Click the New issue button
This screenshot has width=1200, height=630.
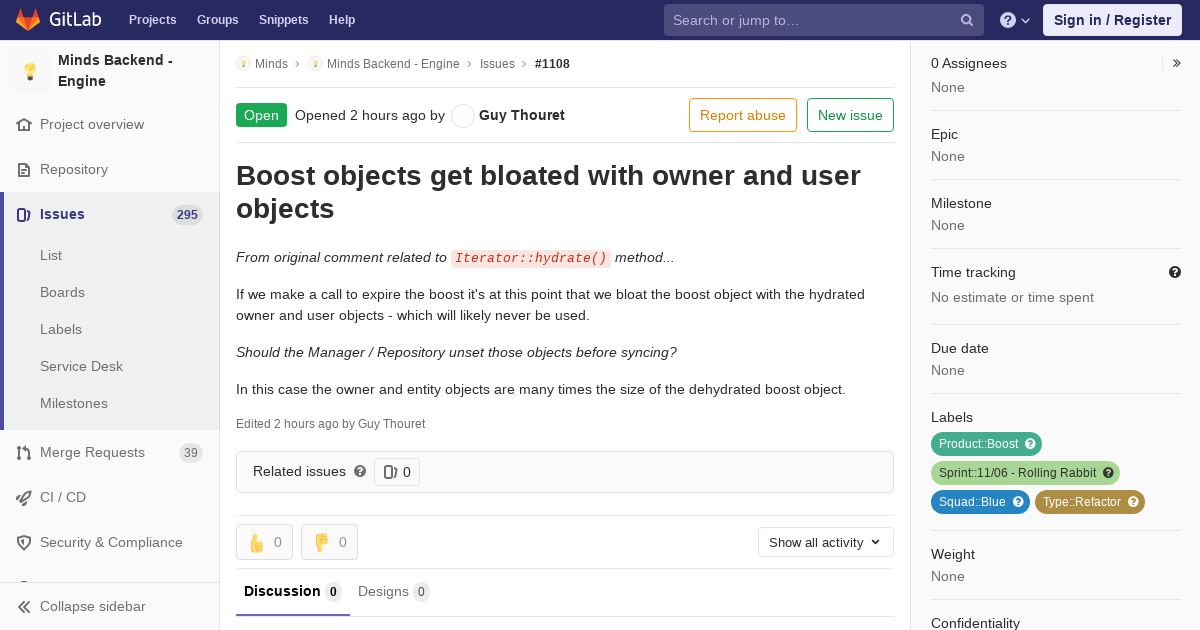point(850,115)
